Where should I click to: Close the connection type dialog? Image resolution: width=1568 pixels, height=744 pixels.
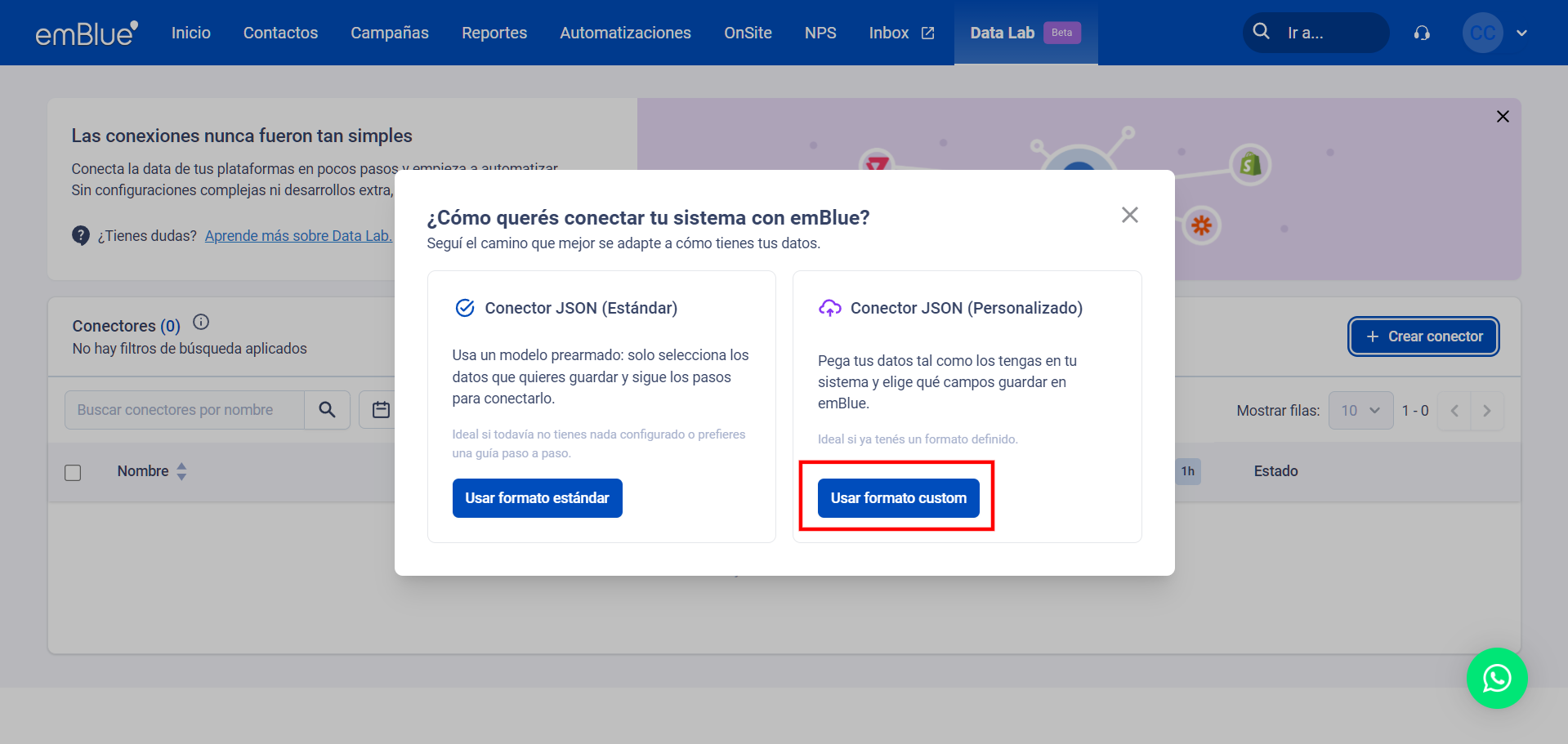1129,215
